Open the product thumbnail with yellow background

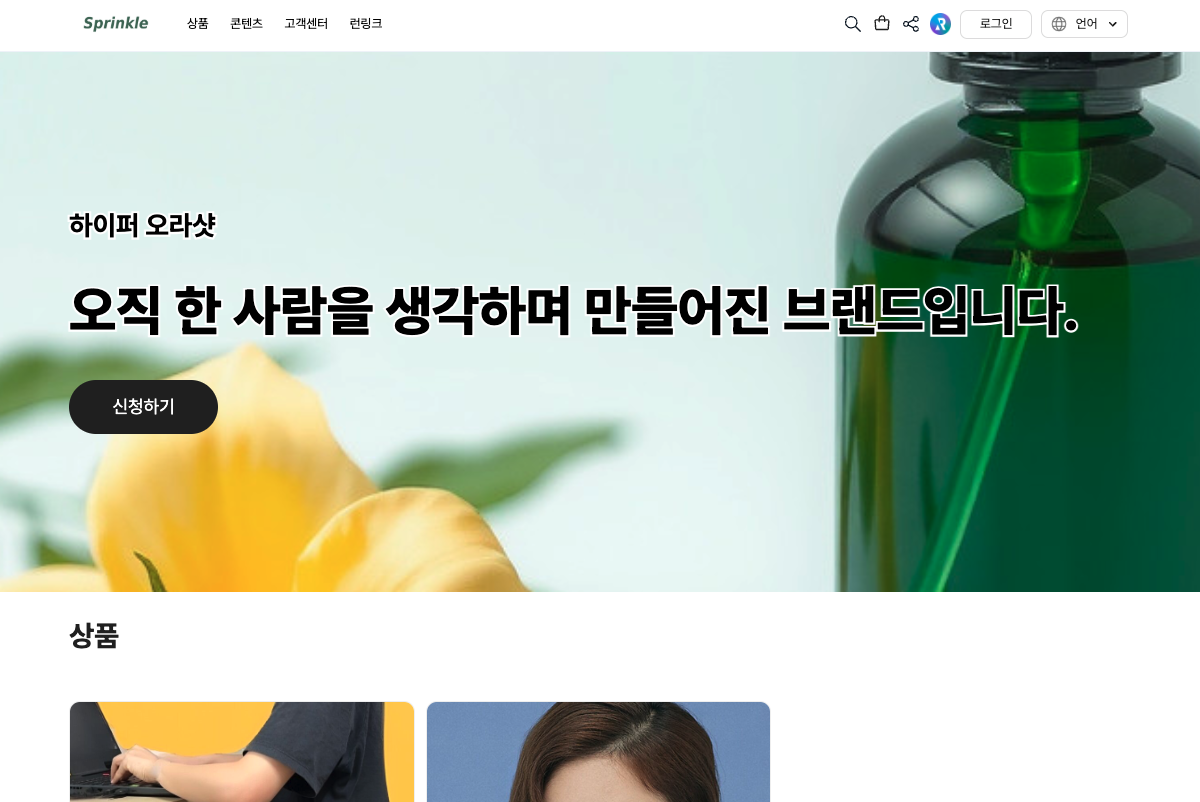coord(242,752)
